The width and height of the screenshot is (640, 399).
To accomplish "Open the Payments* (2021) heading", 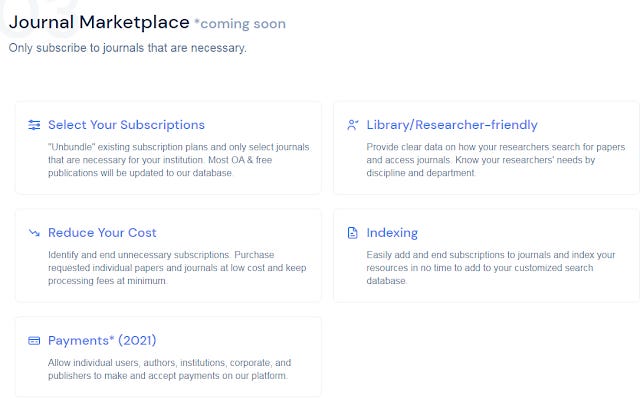I will (x=102, y=340).
